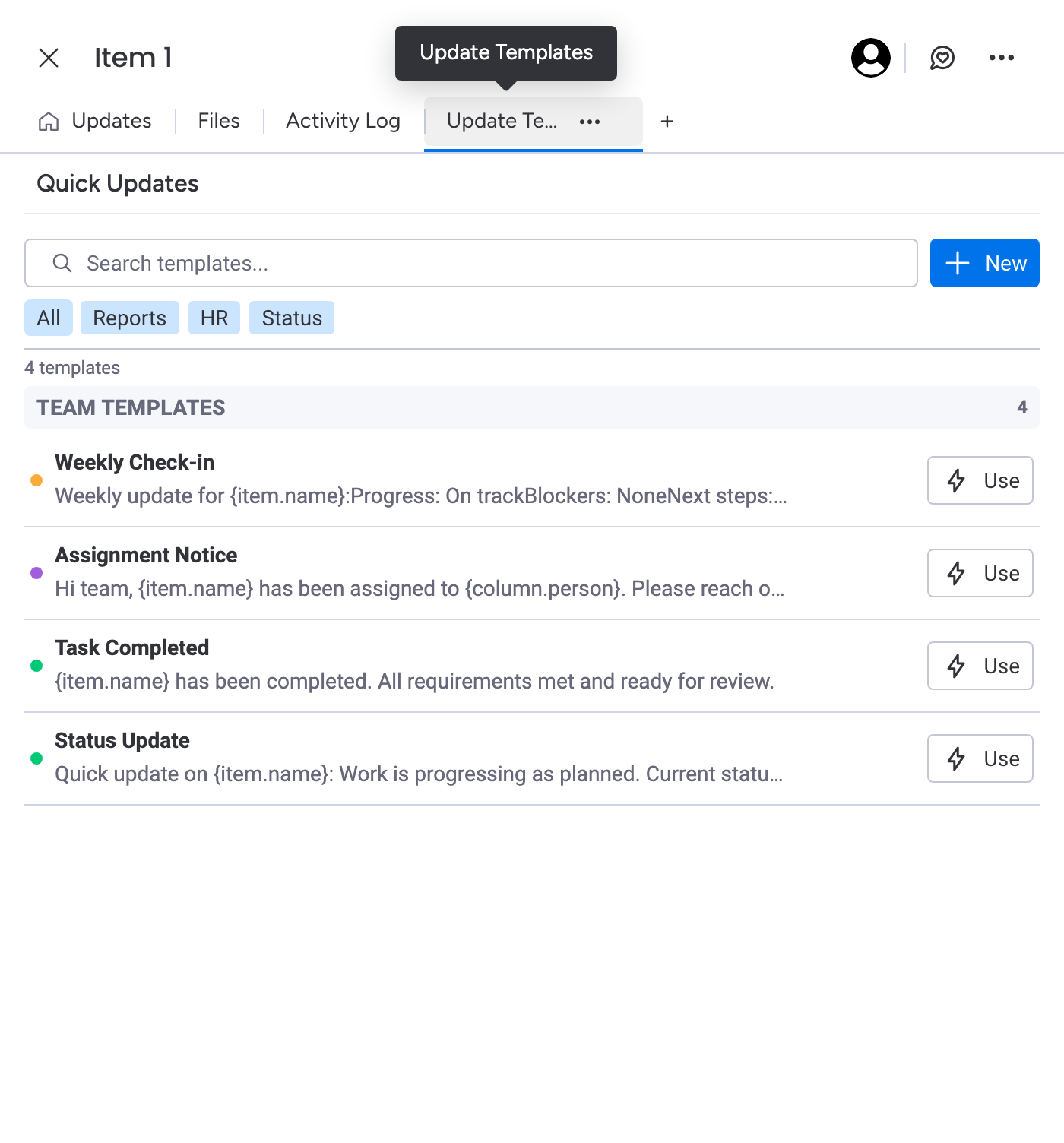Click the home icon beside Updates tab
This screenshot has width=1064, height=1143.
(x=48, y=121)
